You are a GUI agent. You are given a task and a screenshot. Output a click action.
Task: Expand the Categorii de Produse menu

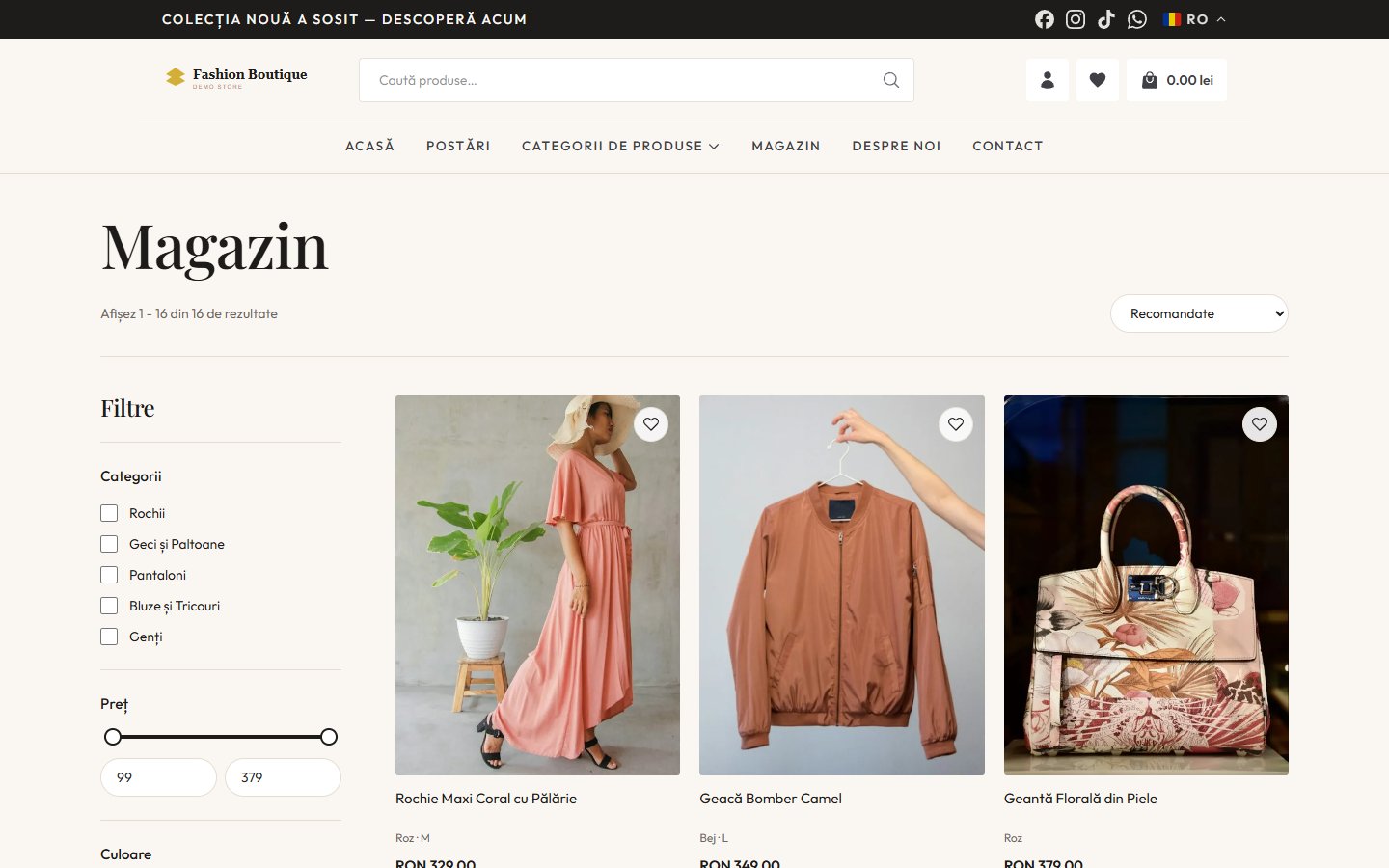[620, 146]
